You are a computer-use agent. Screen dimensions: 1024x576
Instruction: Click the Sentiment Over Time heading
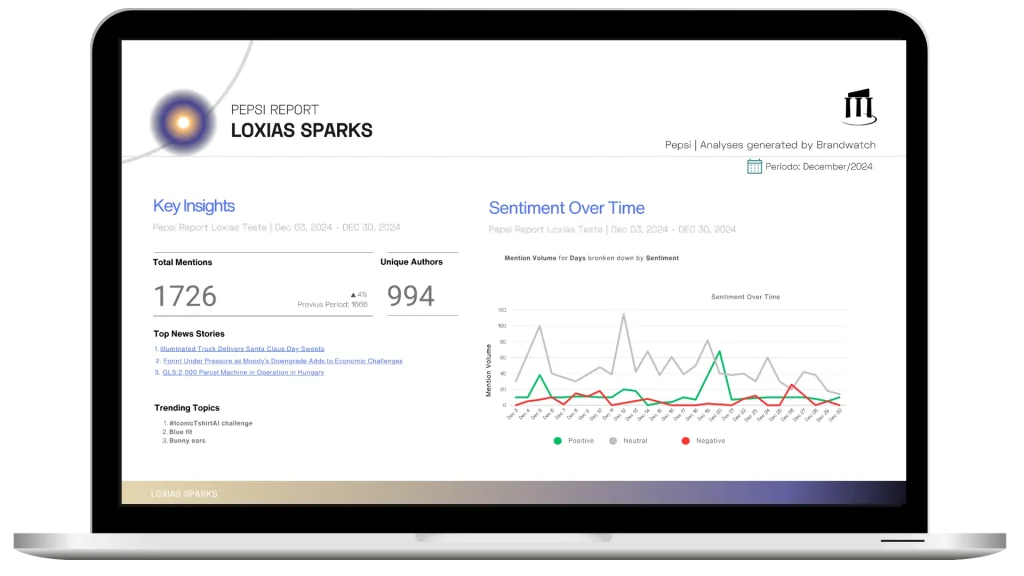click(566, 208)
